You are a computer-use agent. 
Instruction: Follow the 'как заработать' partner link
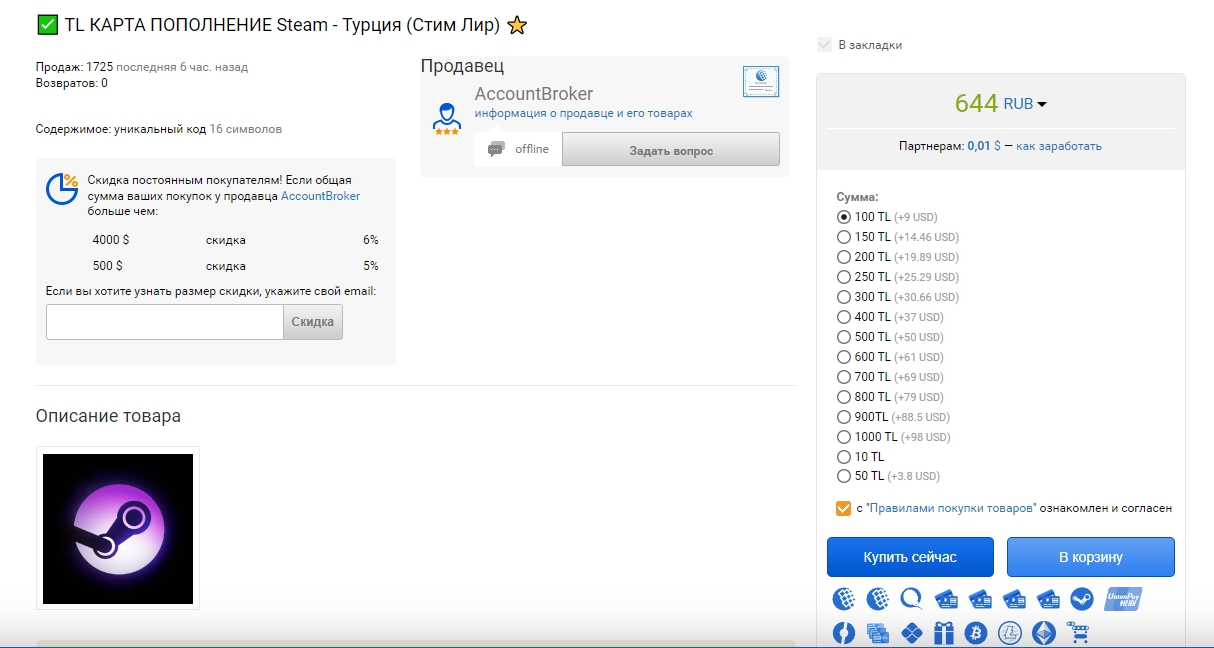pyautogui.click(x=1059, y=146)
